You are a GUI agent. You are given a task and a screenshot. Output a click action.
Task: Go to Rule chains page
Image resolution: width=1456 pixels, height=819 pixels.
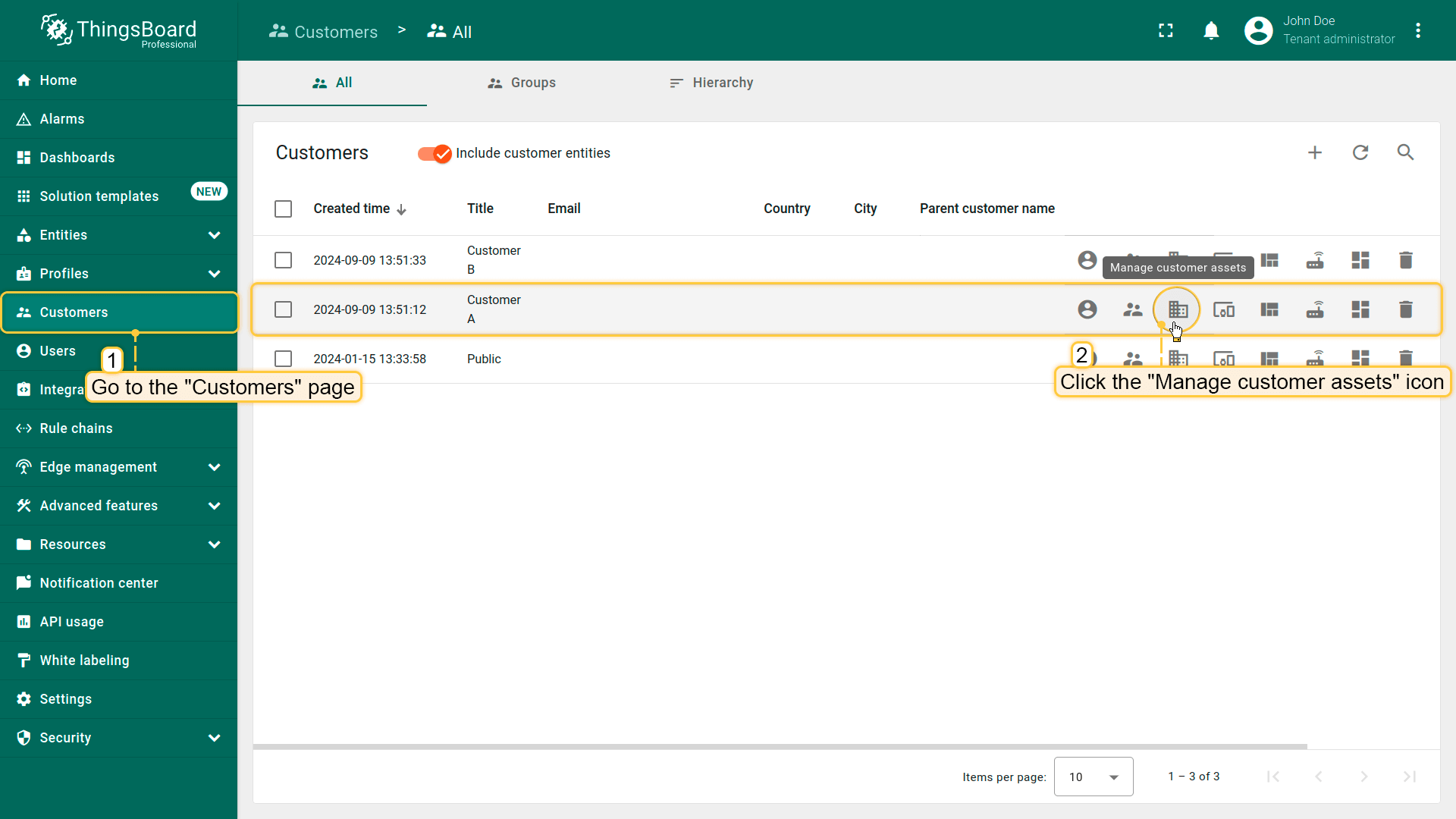(x=76, y=428)
